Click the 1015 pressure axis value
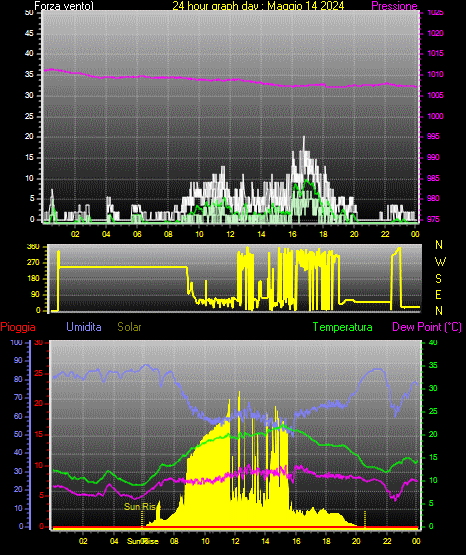 point(435,53)
